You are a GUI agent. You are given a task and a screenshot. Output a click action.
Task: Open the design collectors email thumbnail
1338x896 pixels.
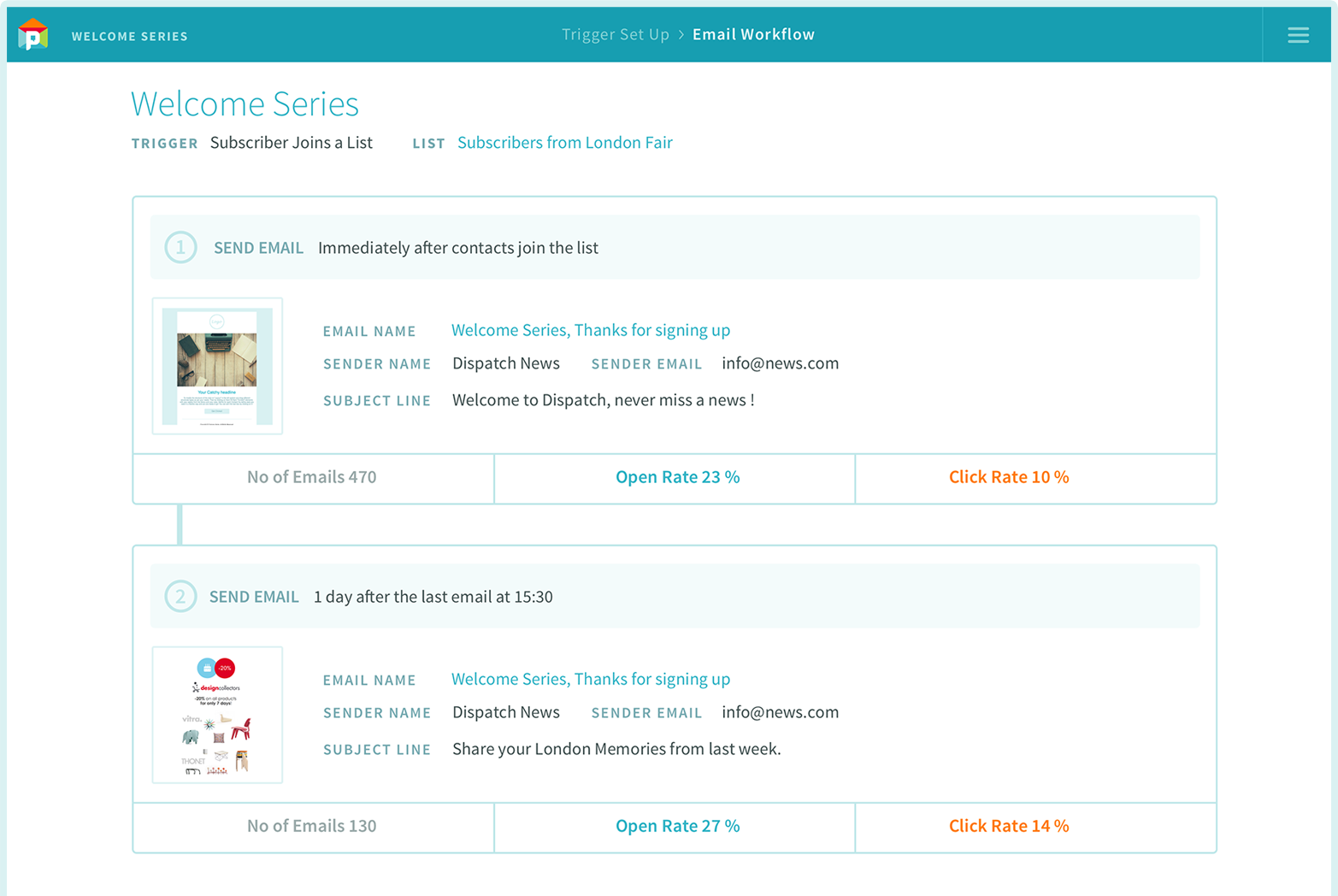tap(217, 715)
